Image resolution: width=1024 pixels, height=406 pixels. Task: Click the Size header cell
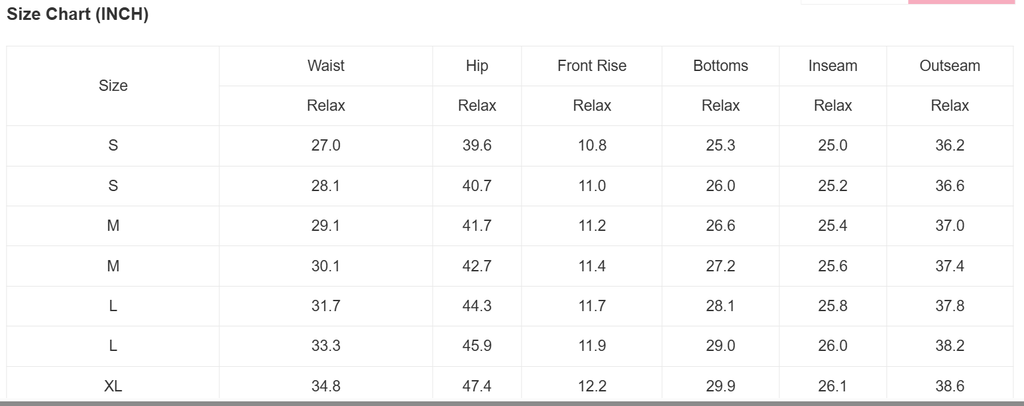pos(113,86)
